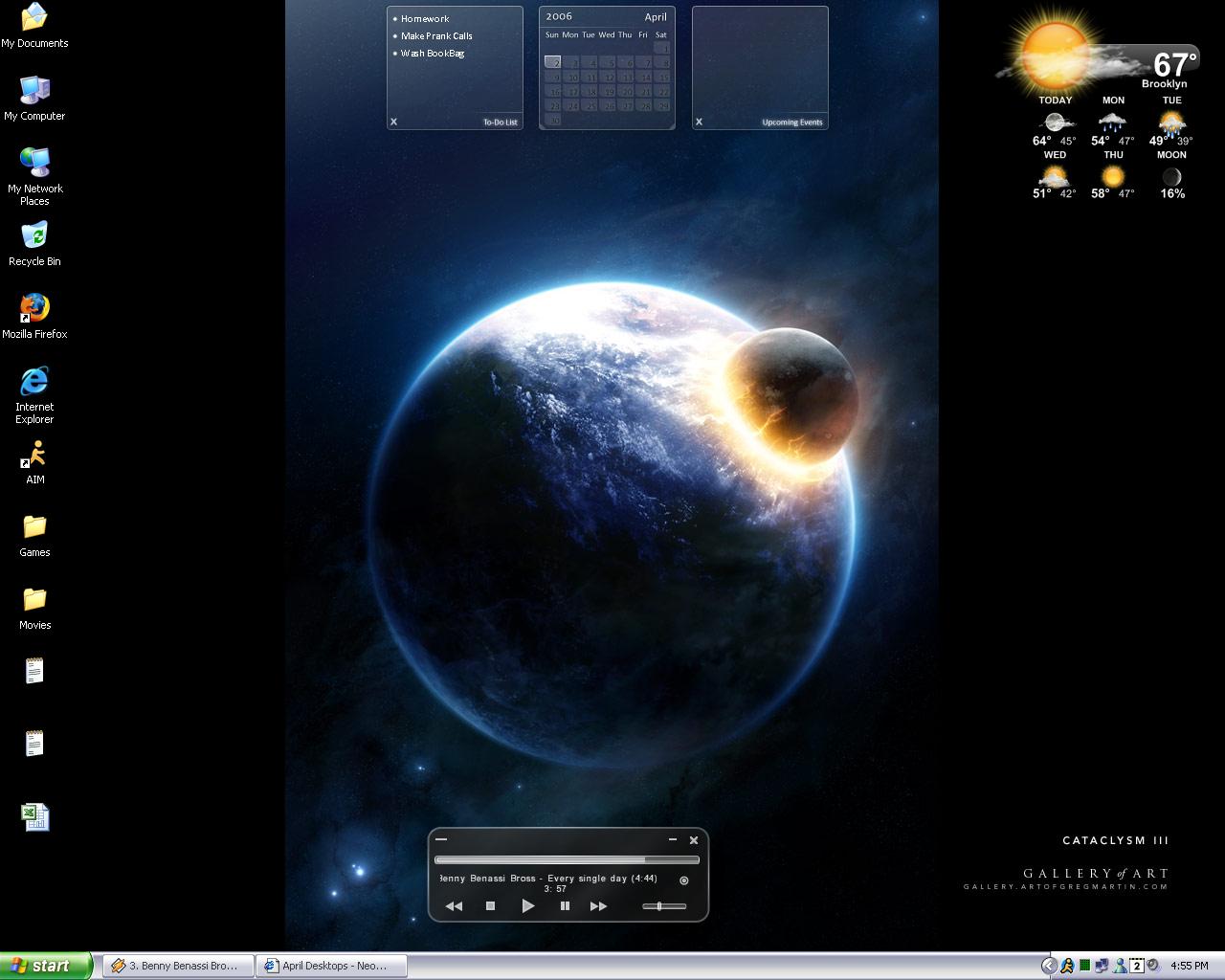Select April 2 on the calendar widget
The width and height of the screenshot is (1225, 980).
point(553,62)
